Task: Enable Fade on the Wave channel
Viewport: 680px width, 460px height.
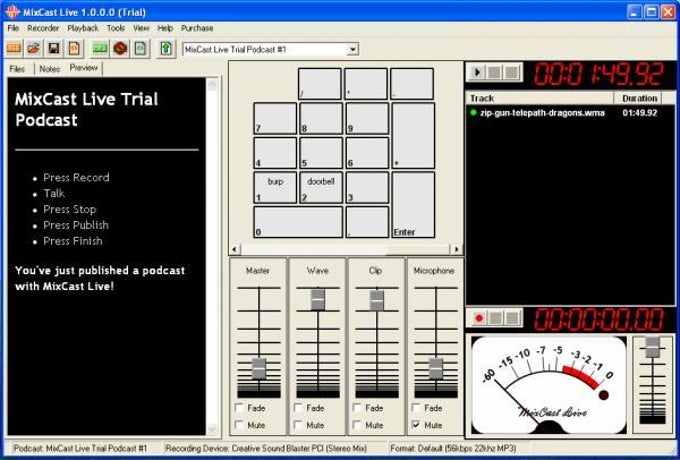Action: 298,408
